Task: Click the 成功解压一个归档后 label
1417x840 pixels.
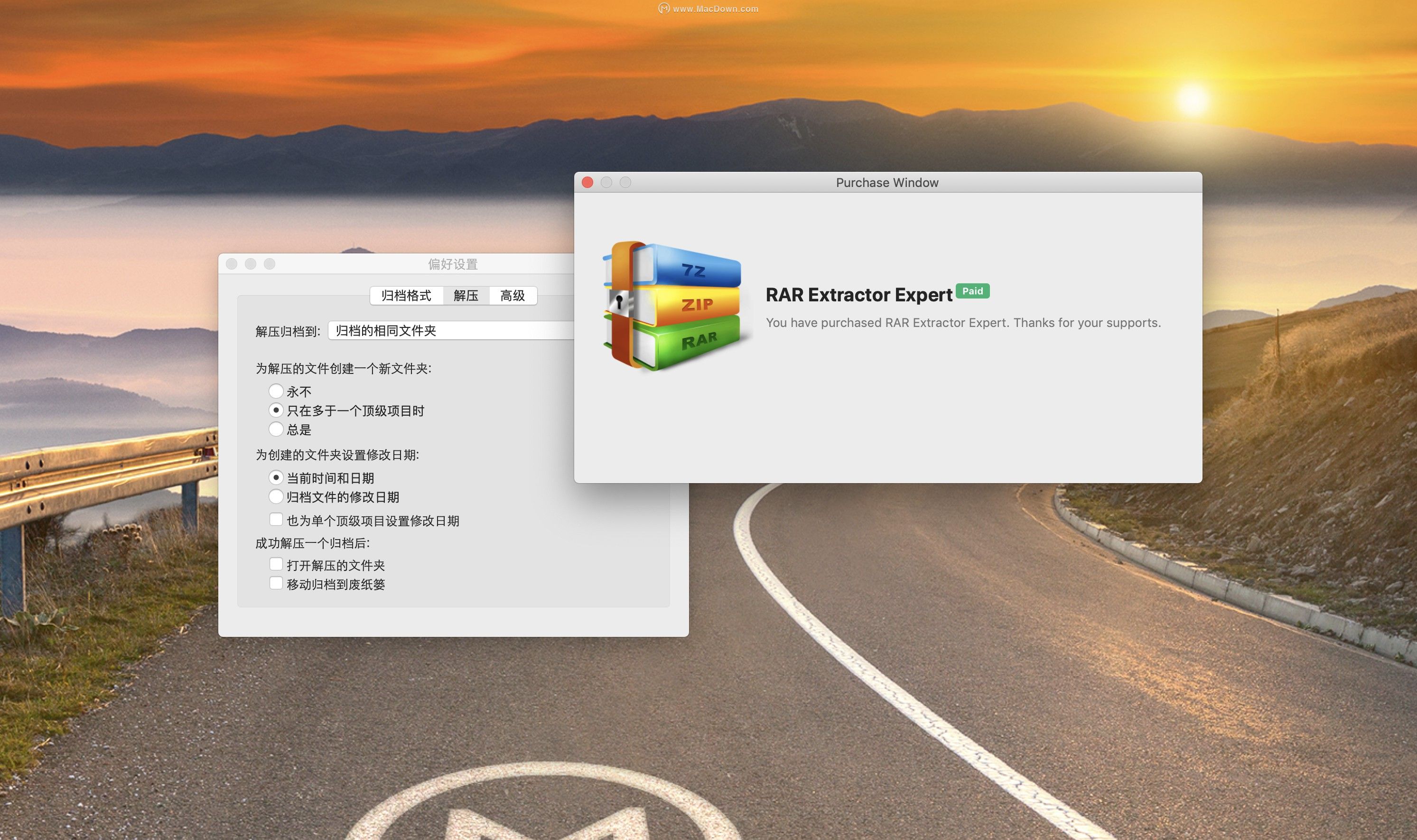Action: [x=312, y=543]
